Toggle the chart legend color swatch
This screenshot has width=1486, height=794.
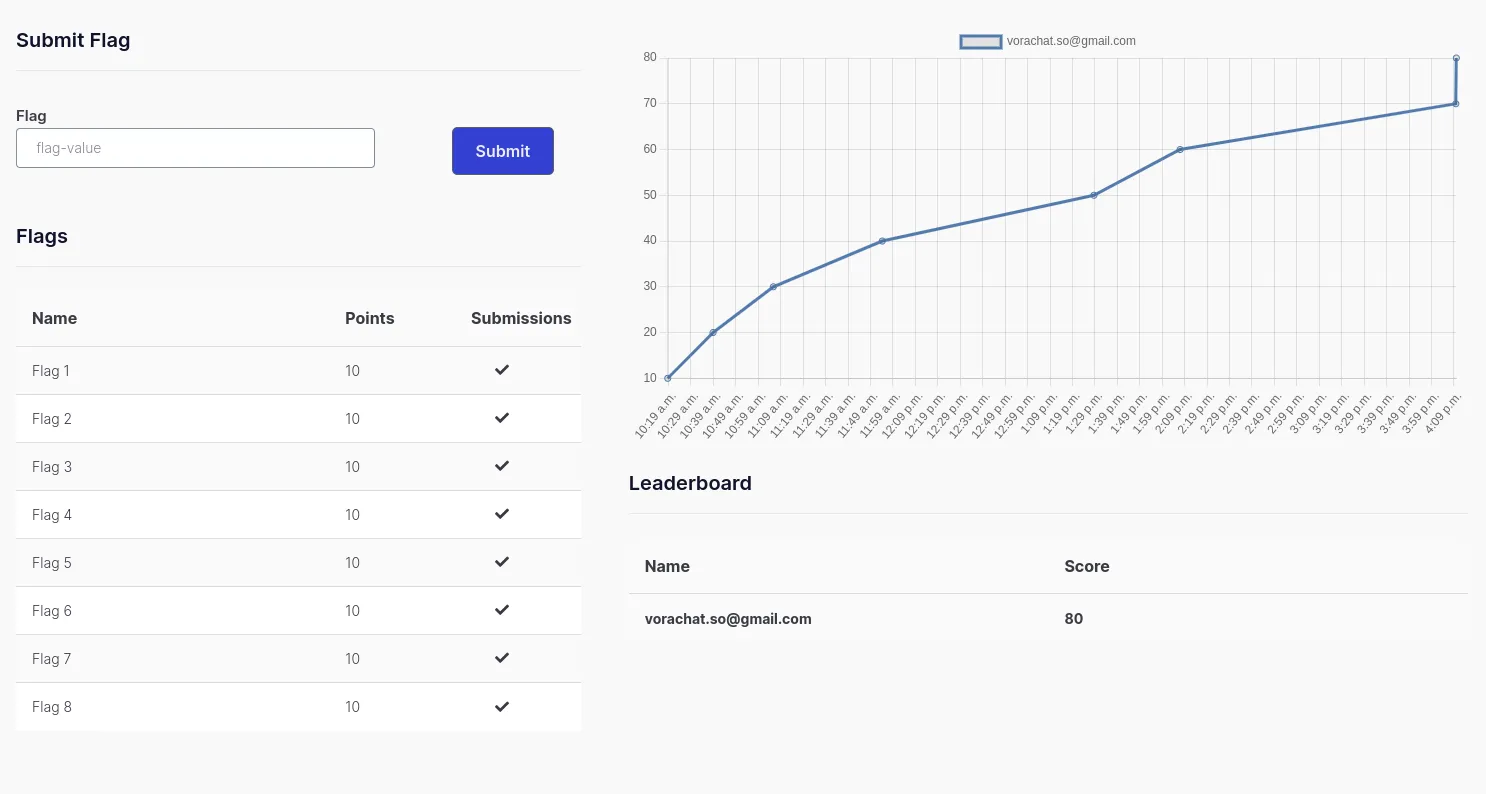(980, 41)
